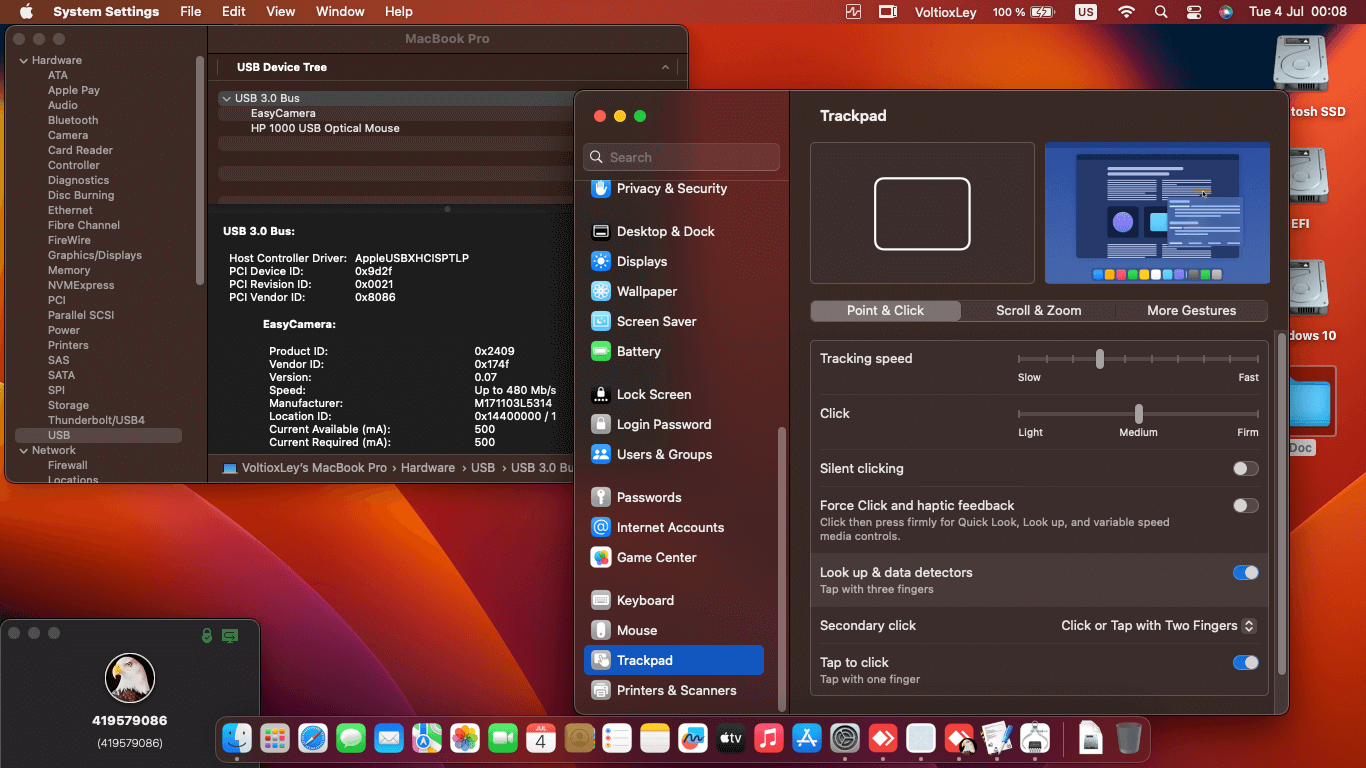Click the settings Search field
Image resolution: width=1366 pixels, height=768 pixels.
tap(681, 157)
